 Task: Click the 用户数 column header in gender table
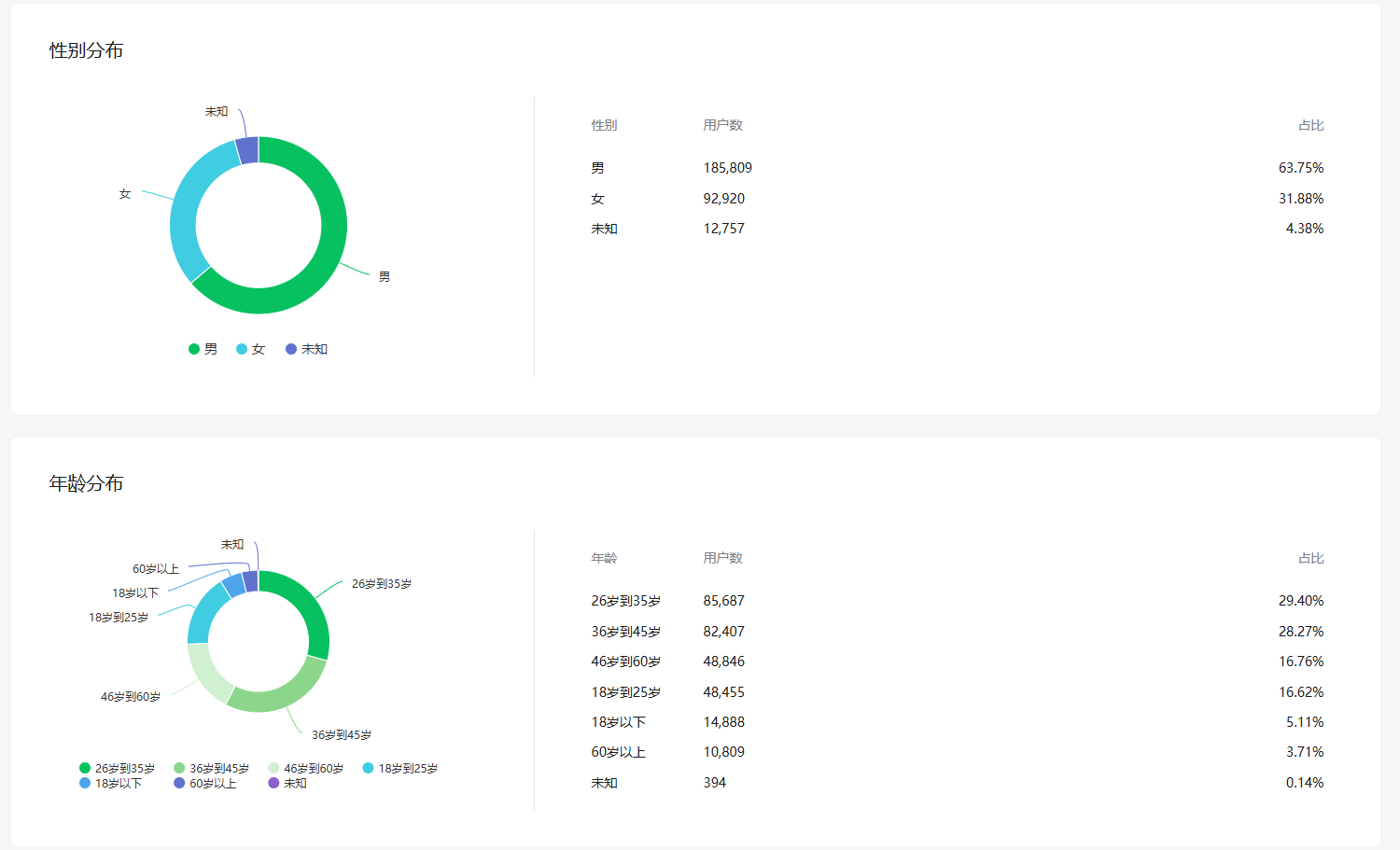click(x=722, y=125)
